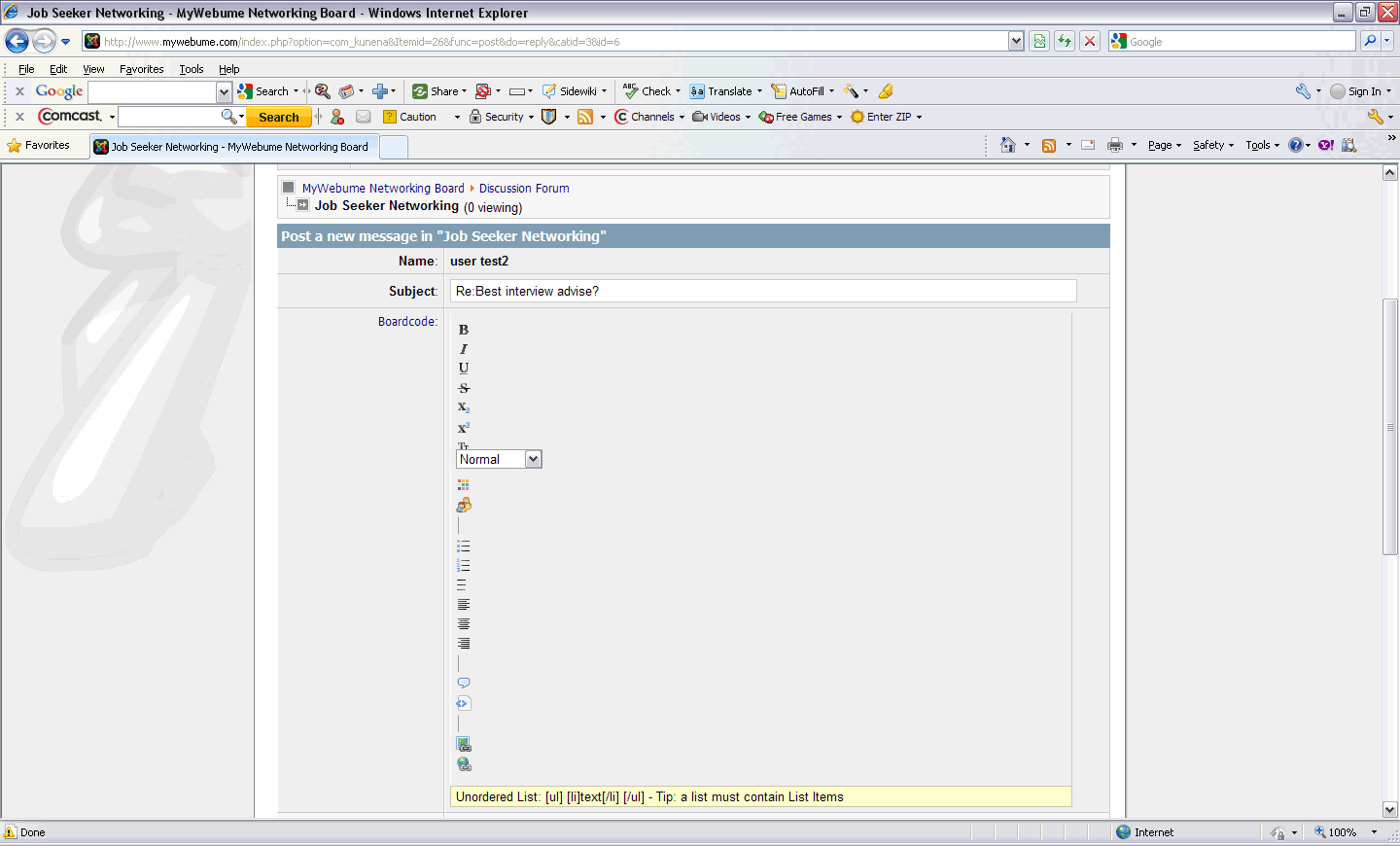Viewport: 1400px width, 846px height.
Task: Insert subscript formatting
Action: click(464, 407)
